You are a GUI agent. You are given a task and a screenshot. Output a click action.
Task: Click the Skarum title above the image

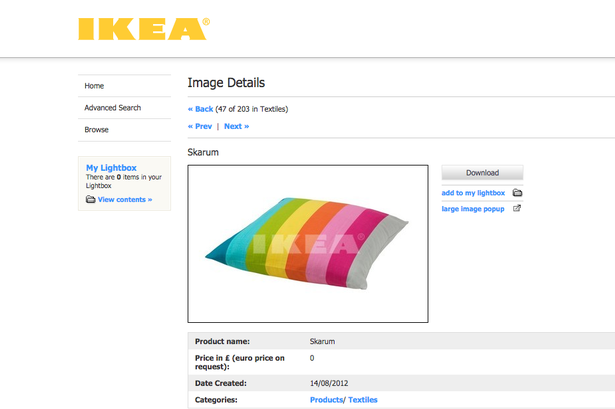(x=203, y=152)
